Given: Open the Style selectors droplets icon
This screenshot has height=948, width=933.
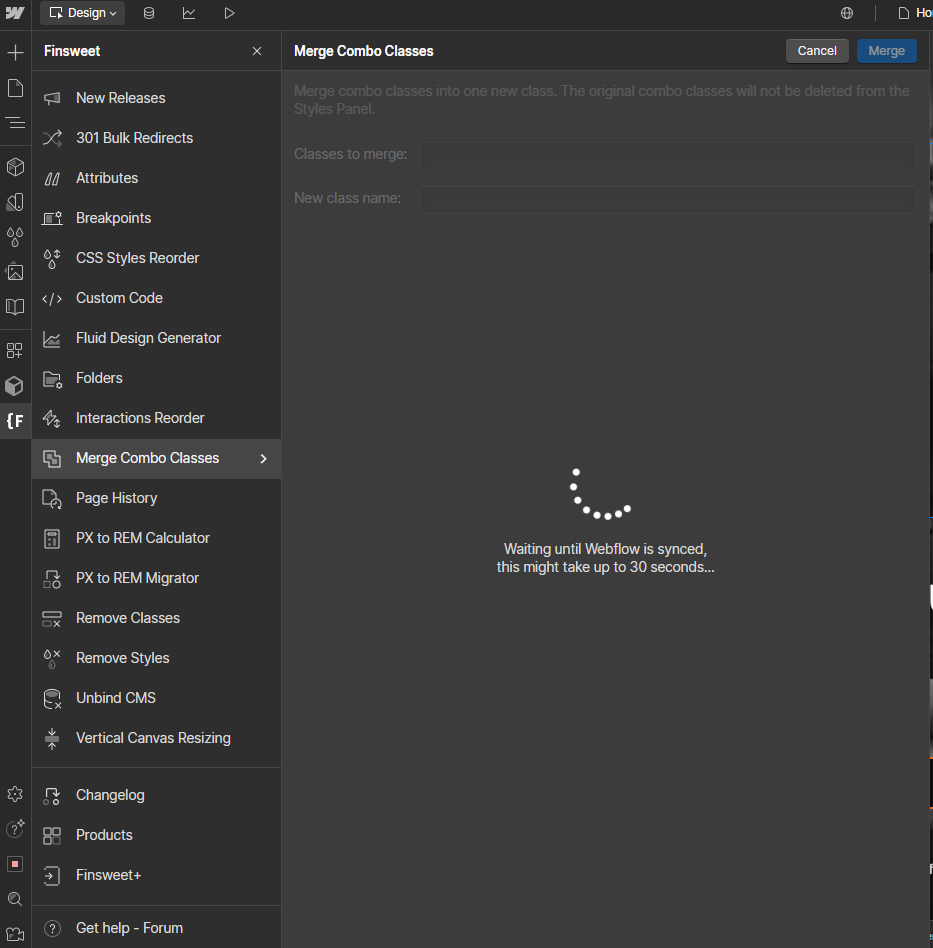Looking at the screenshot, I should click(15, 236).
